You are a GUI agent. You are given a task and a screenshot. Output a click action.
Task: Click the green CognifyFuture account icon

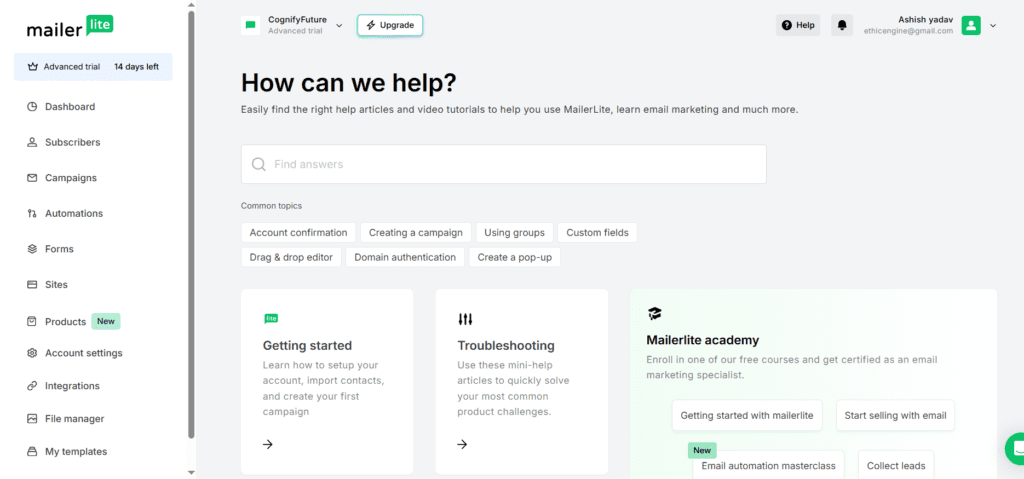tap(250, 25)
